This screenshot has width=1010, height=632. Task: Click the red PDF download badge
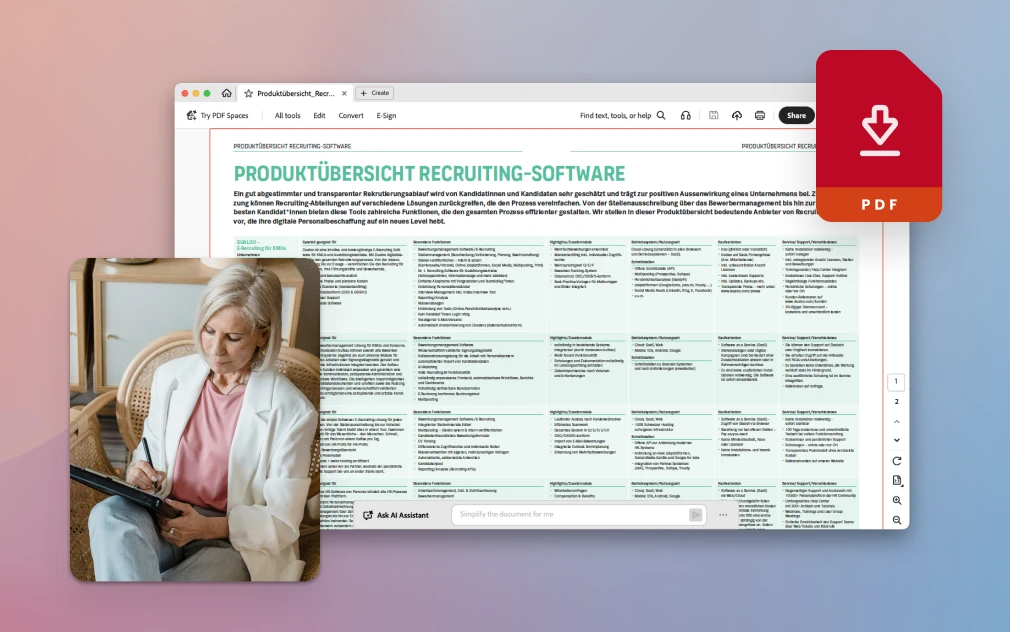click(x=879, y=136)
